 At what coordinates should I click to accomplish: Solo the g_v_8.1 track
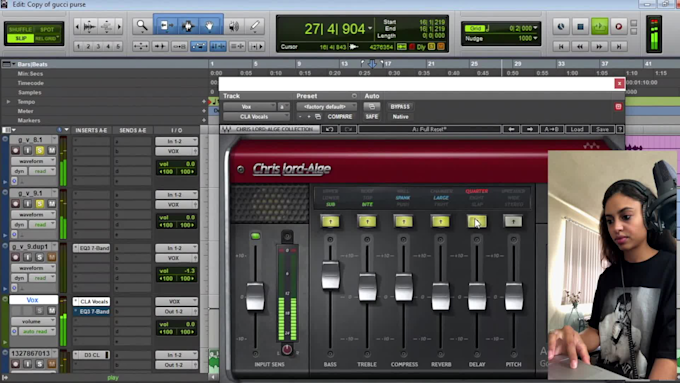39,150
